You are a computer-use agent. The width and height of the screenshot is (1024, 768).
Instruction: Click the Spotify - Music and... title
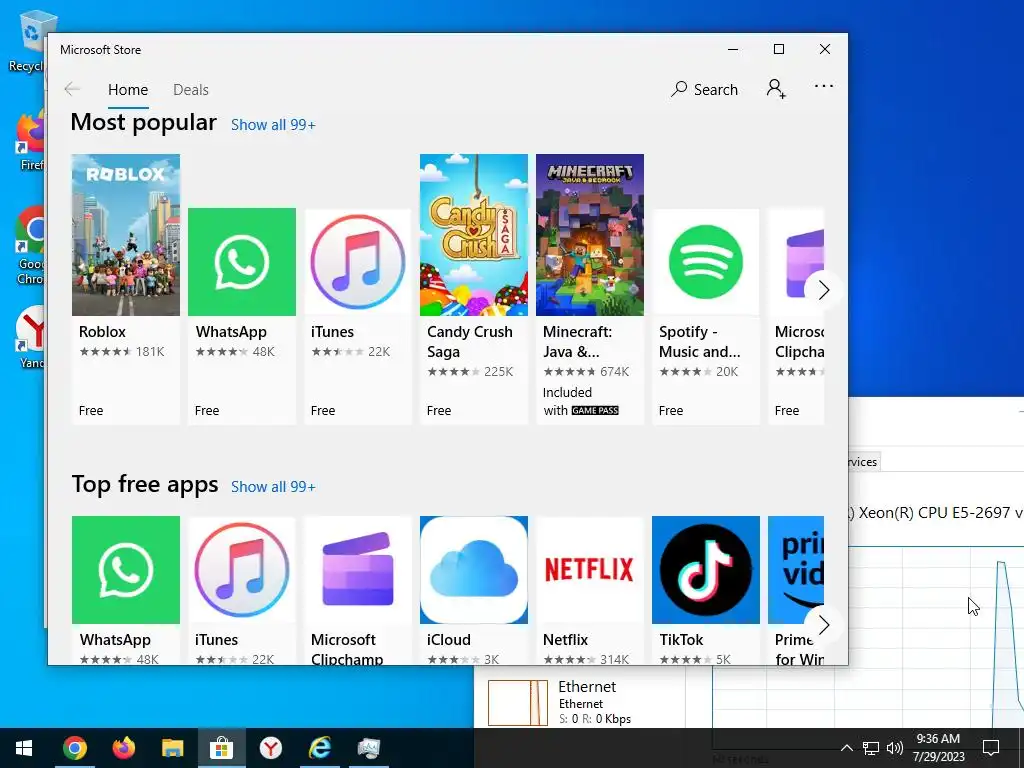tap(699, 342)
